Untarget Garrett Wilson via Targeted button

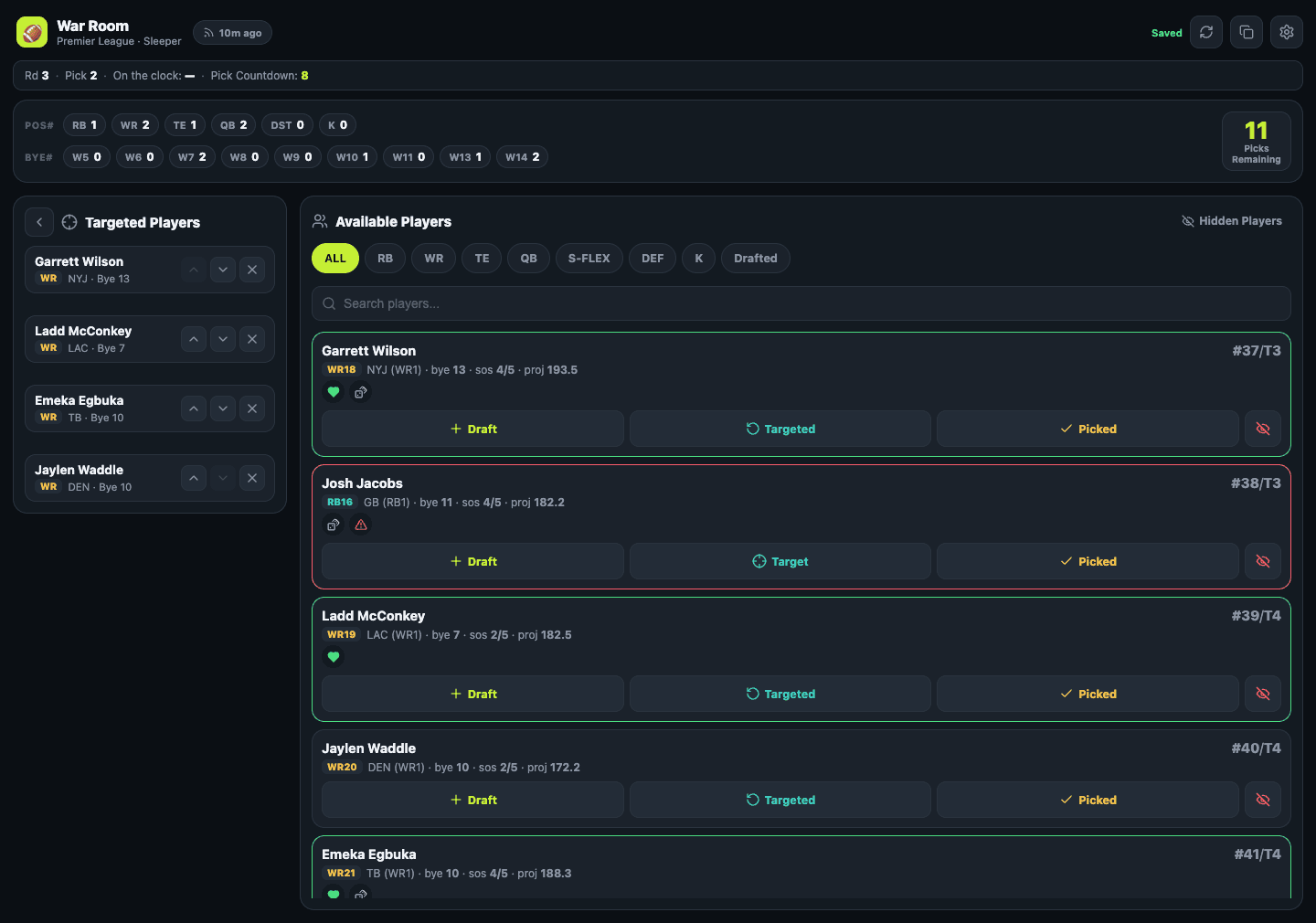(780, 429)
